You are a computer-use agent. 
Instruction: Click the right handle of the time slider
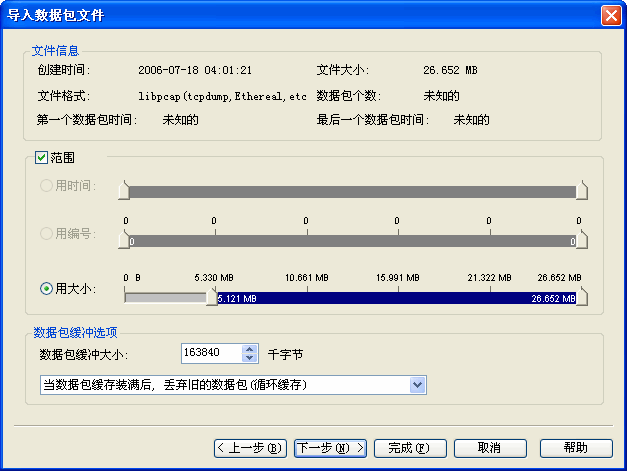tap(582, 190)
